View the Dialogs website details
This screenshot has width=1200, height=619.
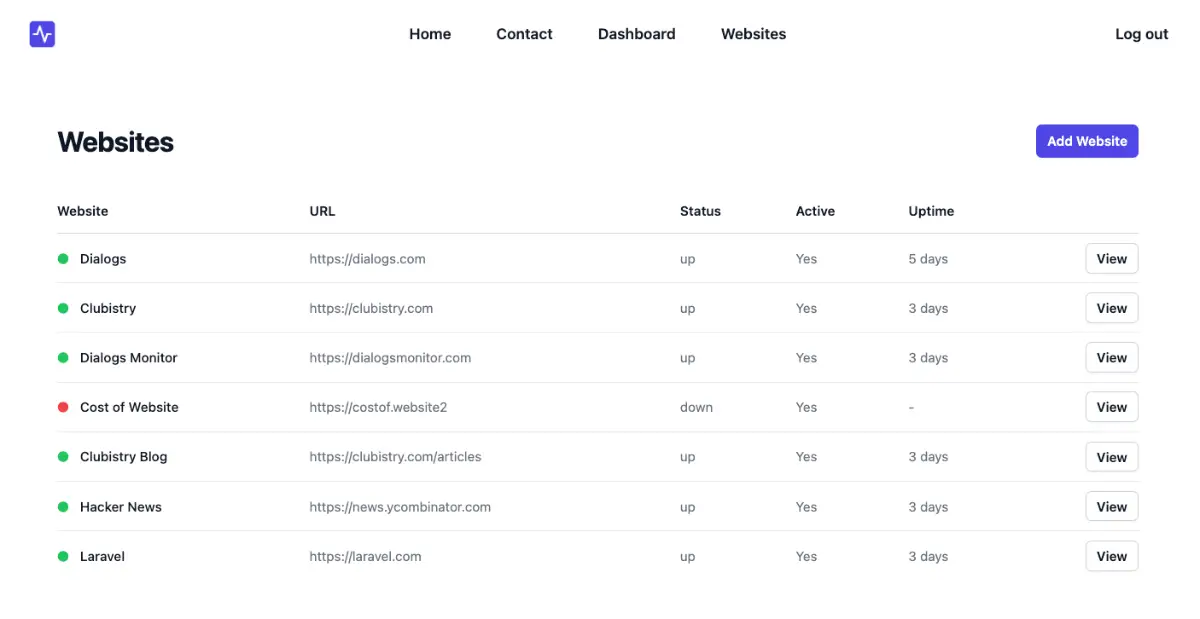click(1111, 259)
